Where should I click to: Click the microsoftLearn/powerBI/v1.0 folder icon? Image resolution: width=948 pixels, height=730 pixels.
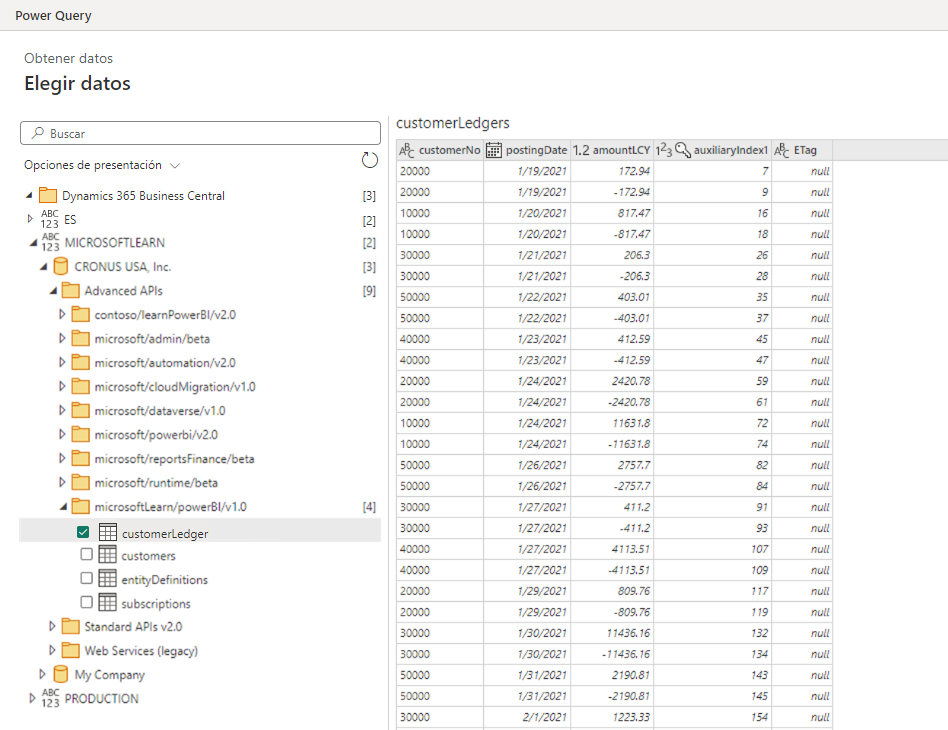tap(80, 506)
